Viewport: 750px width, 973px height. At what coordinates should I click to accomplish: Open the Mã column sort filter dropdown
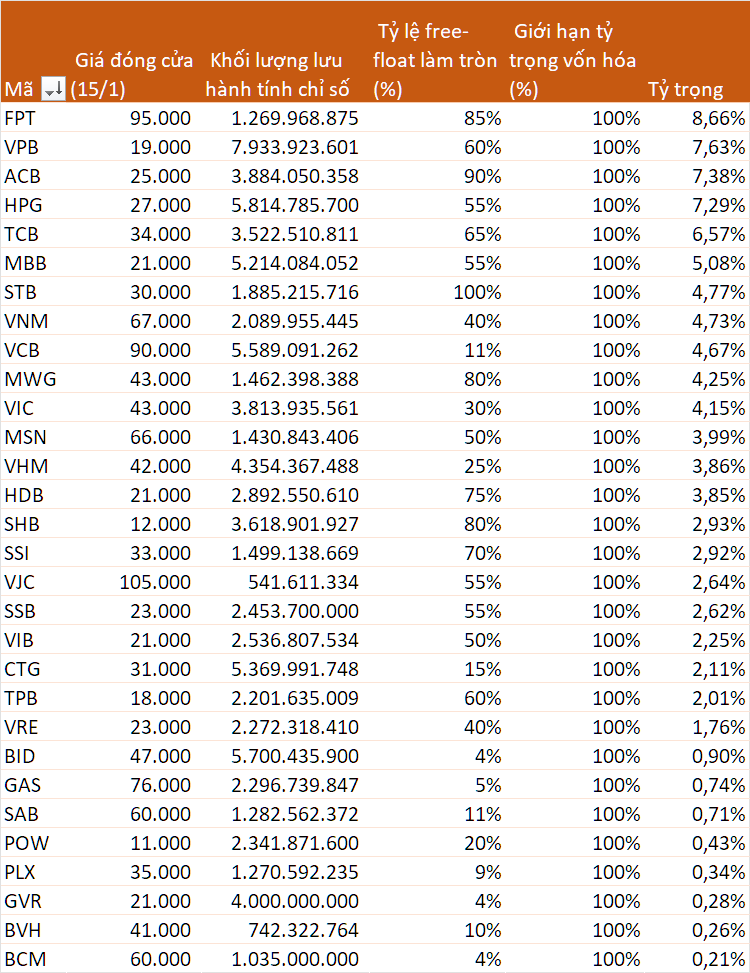53,90
